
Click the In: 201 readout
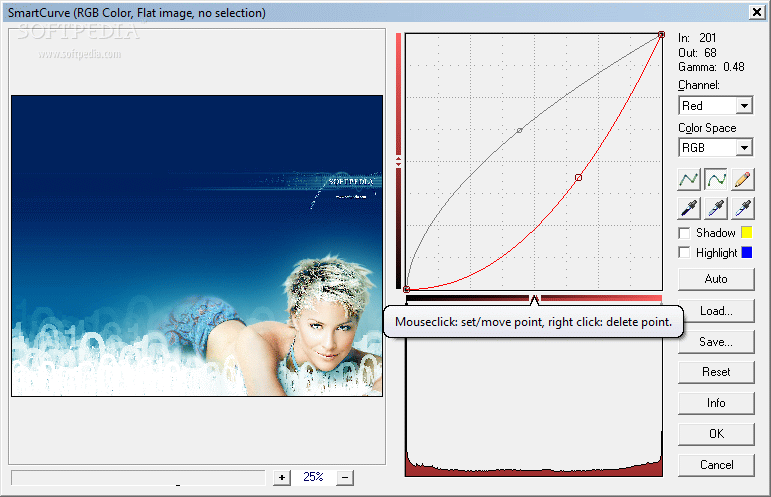click(697, 38)
